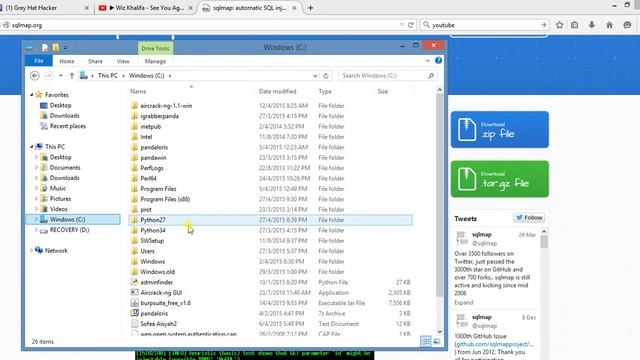The image size is (640, 360).
Task: Select the pandaloris 7z archive icon
Action: click(x=135, y=313)
